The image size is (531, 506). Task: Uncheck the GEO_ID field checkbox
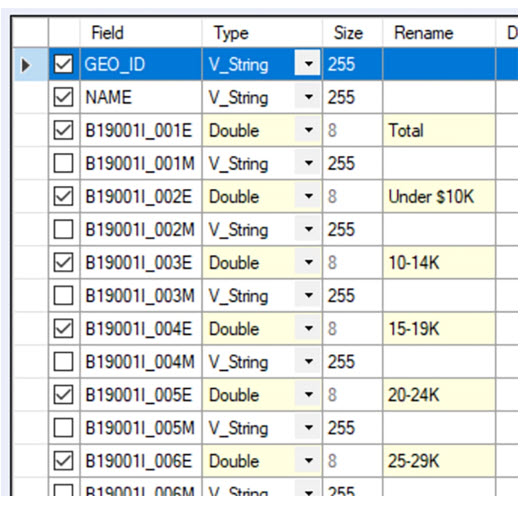[63, 64]
